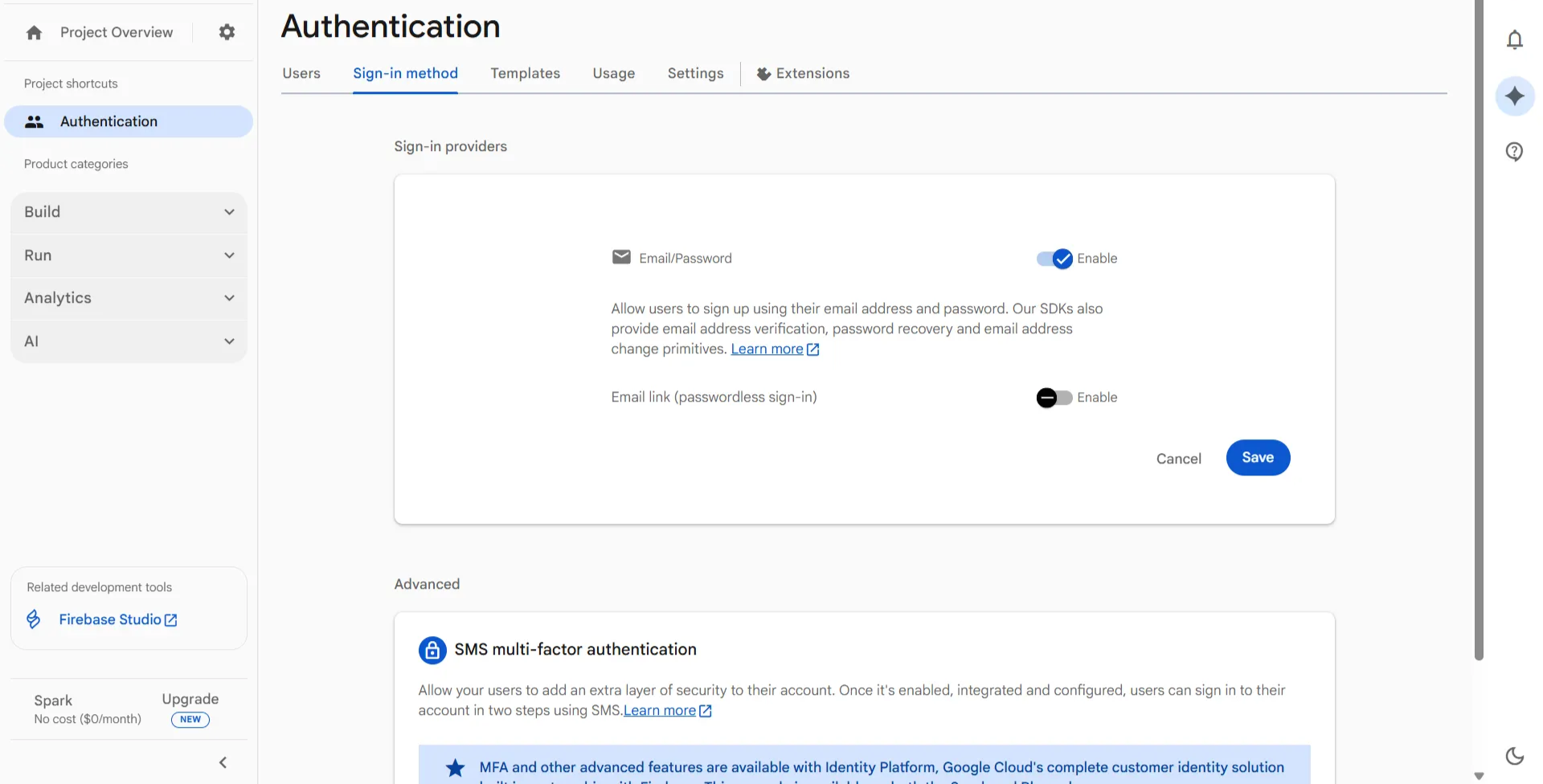Click the page vertical scrollbar

click(x=1479, y=329)
